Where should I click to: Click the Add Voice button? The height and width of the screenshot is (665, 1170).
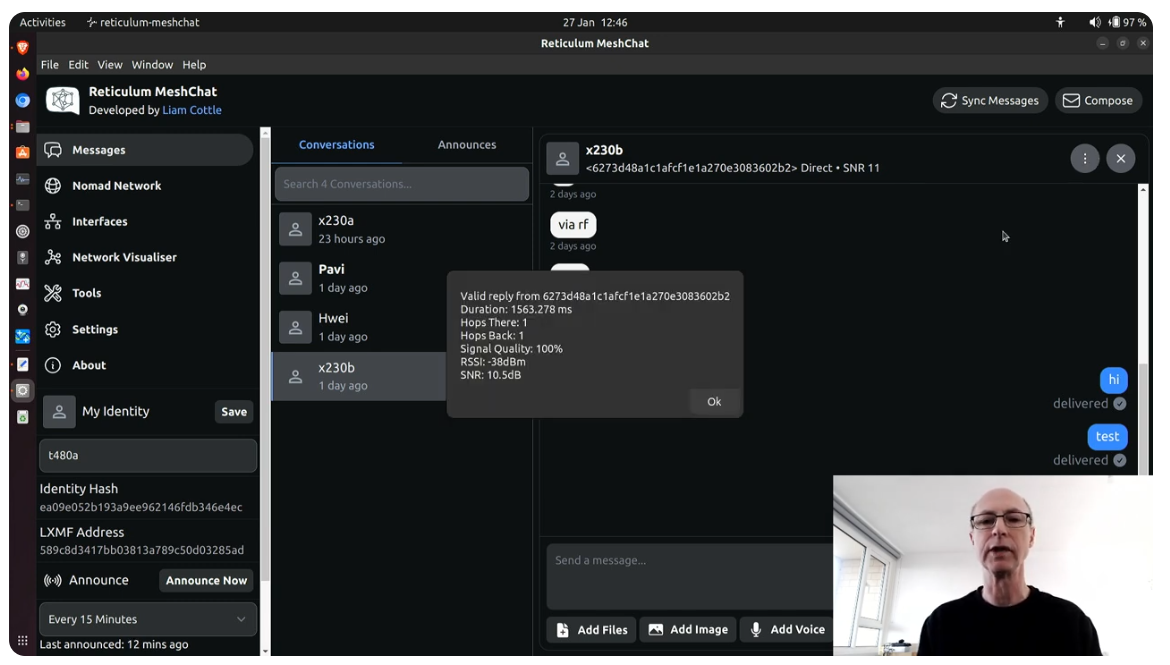click(787, 630)
